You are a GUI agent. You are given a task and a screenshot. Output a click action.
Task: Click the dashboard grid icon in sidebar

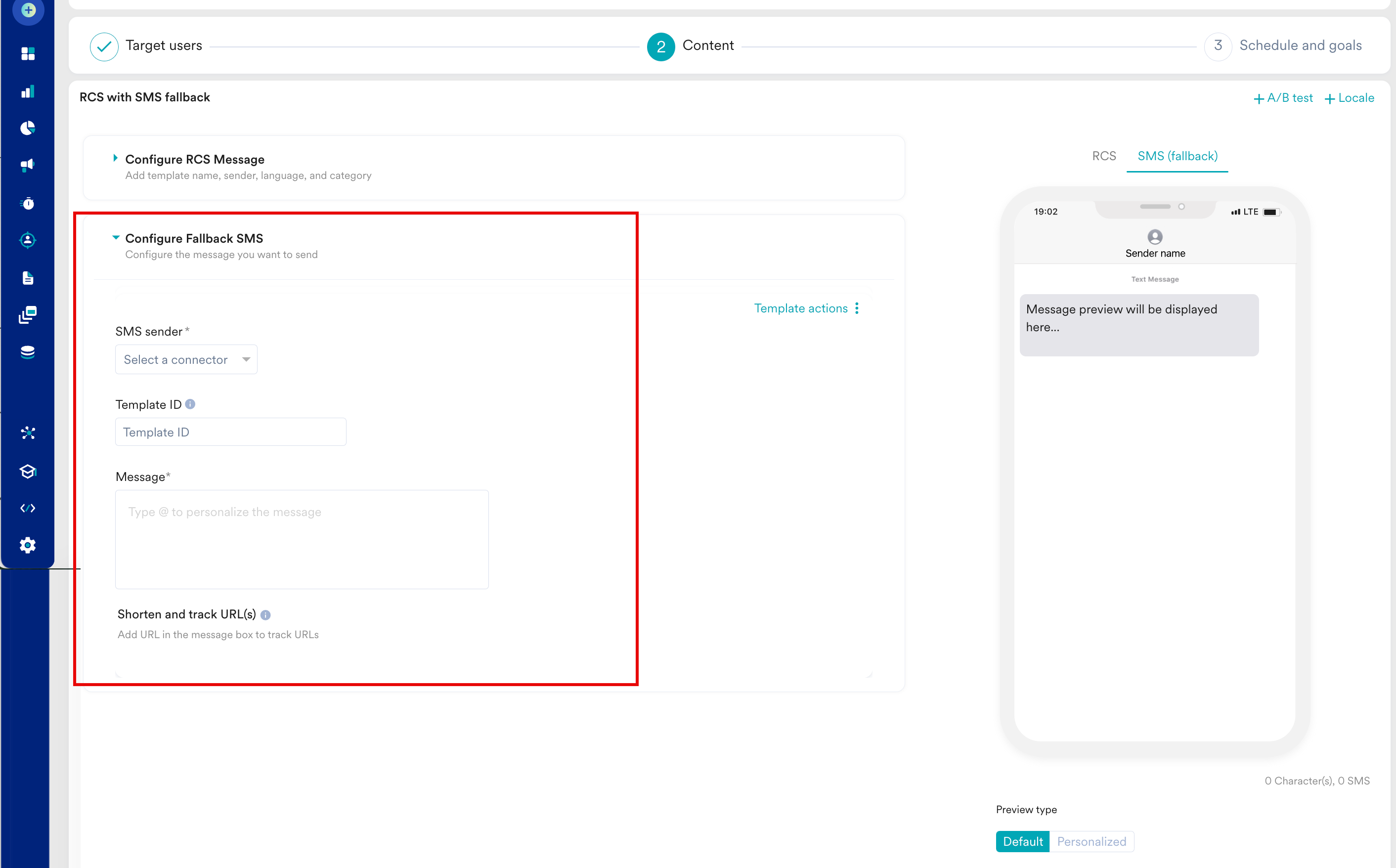[28, 53]
